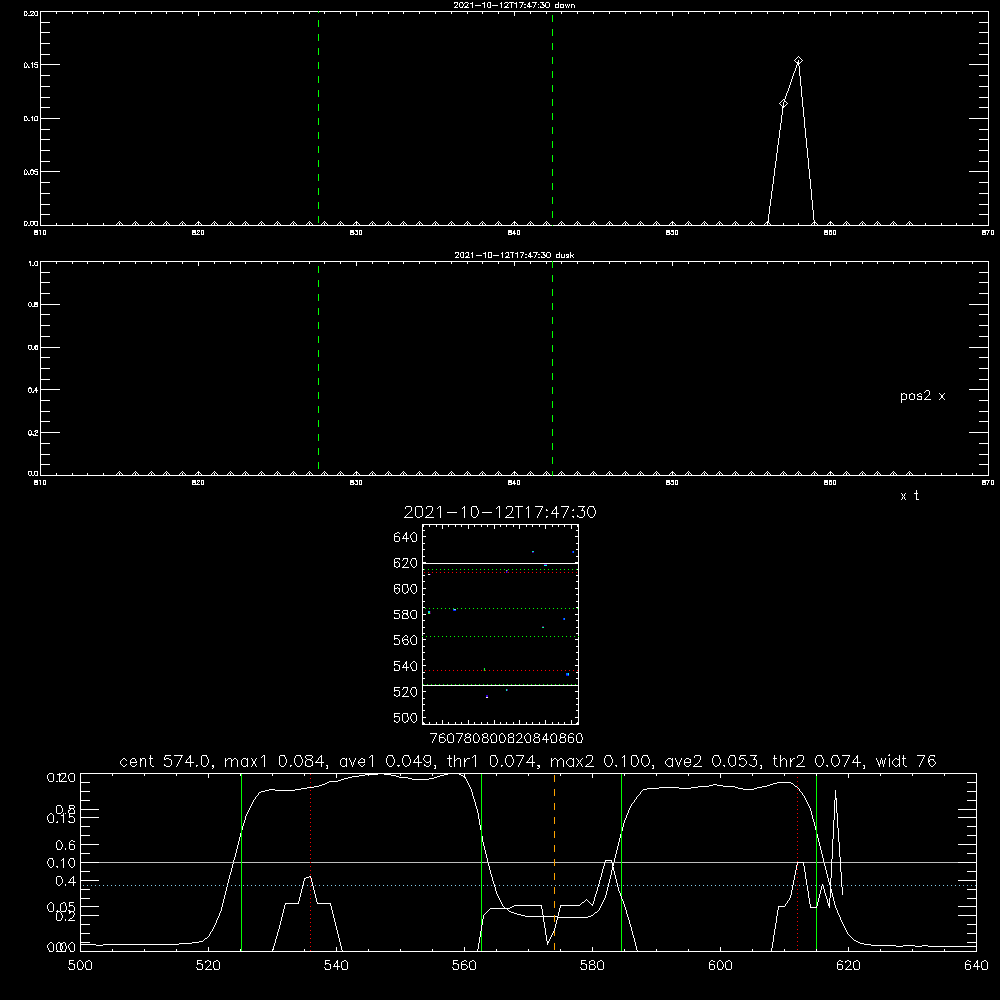Click the green vertical line near 525 in bottom plot
Image resolution: width=1000 pixels, height=1000 pixels.
(241, 862)
